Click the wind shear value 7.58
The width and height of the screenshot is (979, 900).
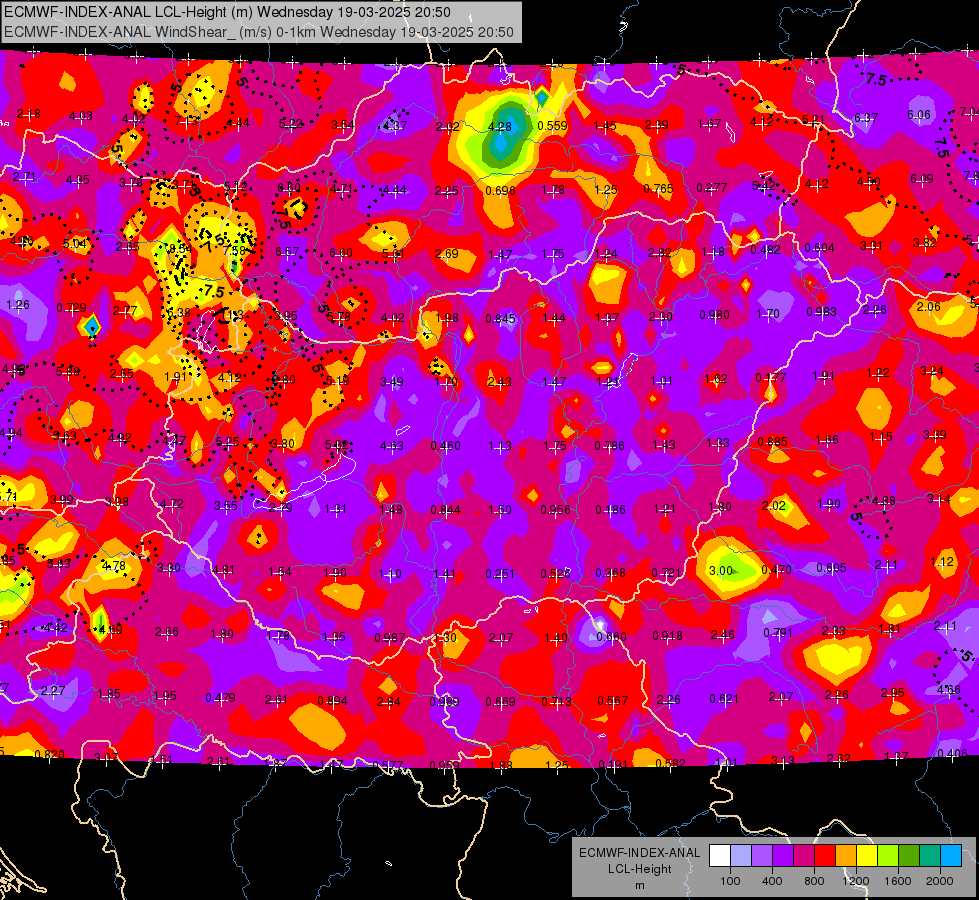(x=235, y=251)
